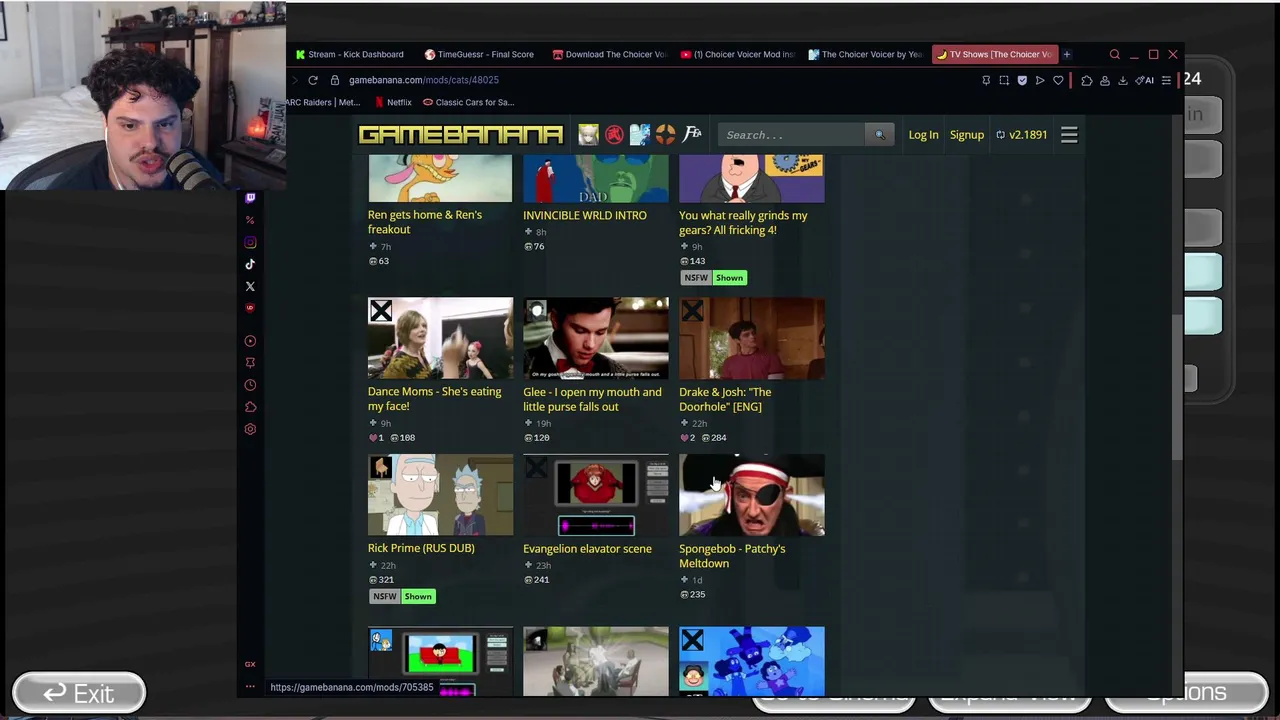Click the v2.1891 version link

(1021, 135)
